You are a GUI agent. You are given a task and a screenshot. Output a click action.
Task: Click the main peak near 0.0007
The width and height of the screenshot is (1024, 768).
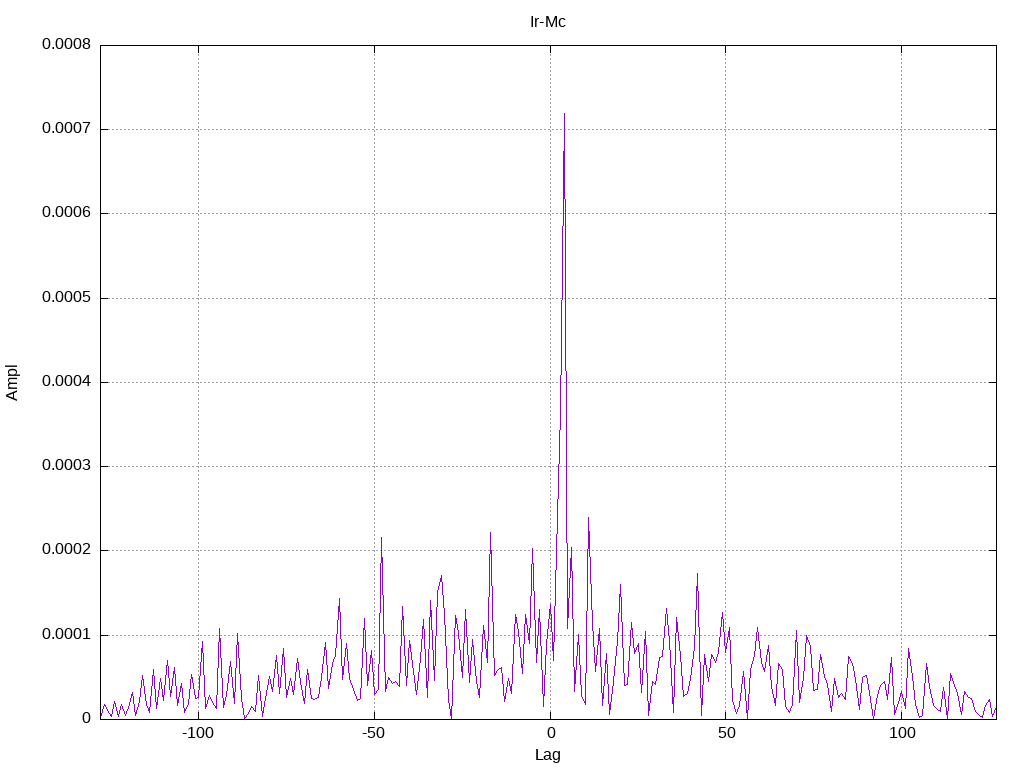564,114
